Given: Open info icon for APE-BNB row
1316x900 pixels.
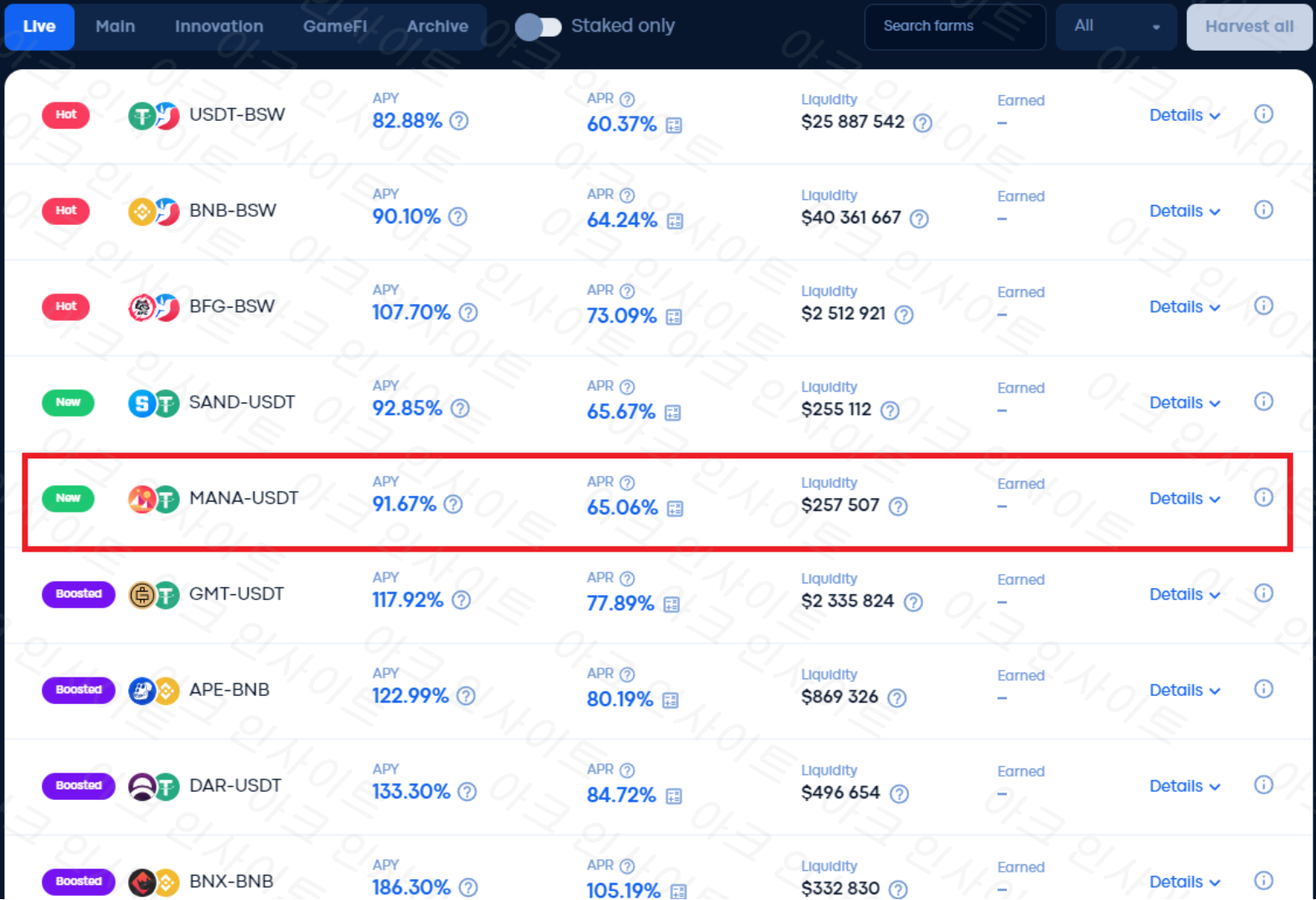Looking at the screenshot, I should [1264, 689].
